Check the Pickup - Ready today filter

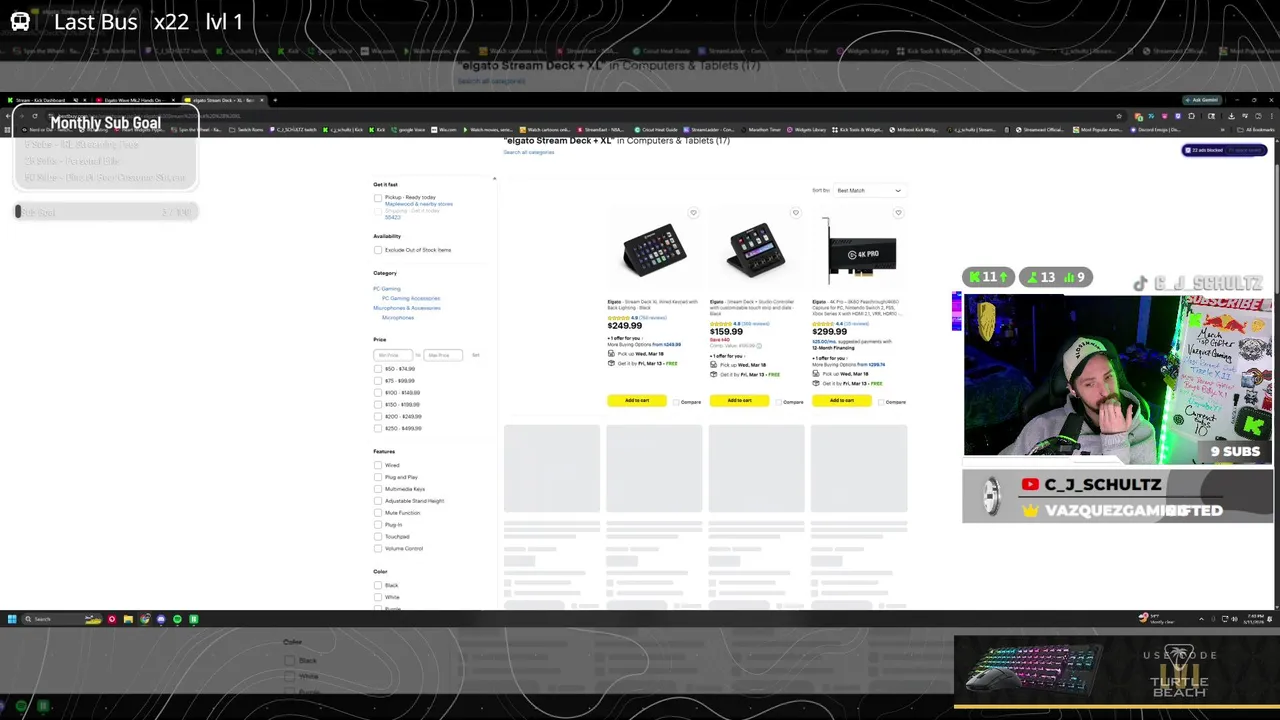[x=378, y=198]
